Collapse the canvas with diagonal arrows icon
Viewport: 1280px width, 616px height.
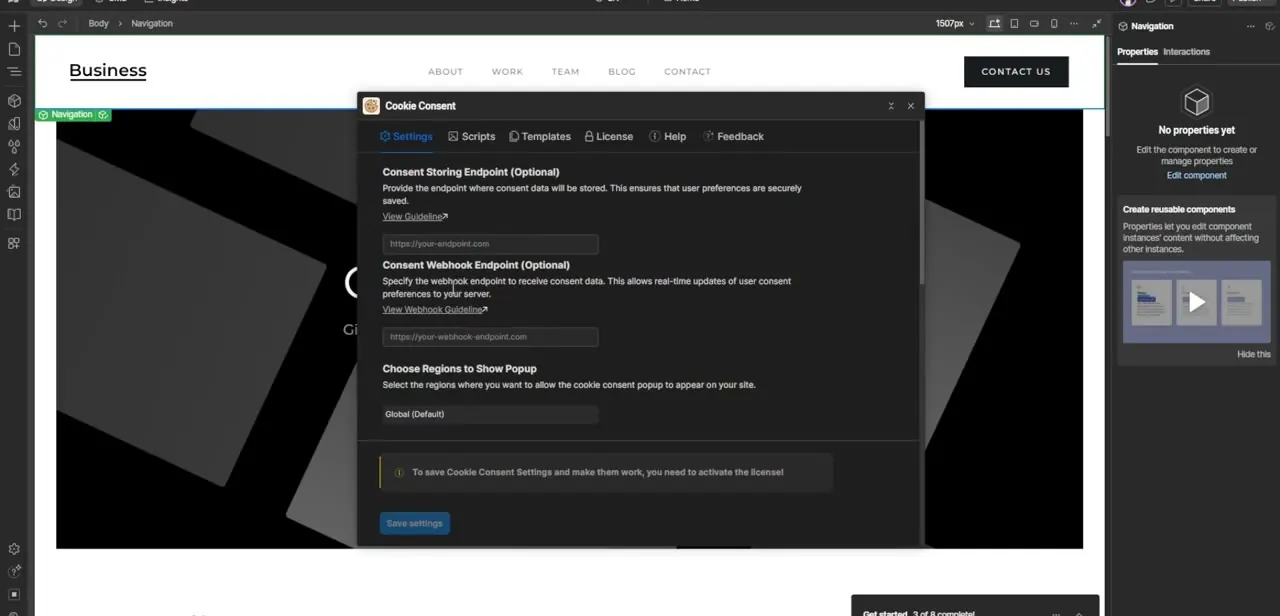[1097, 23]
